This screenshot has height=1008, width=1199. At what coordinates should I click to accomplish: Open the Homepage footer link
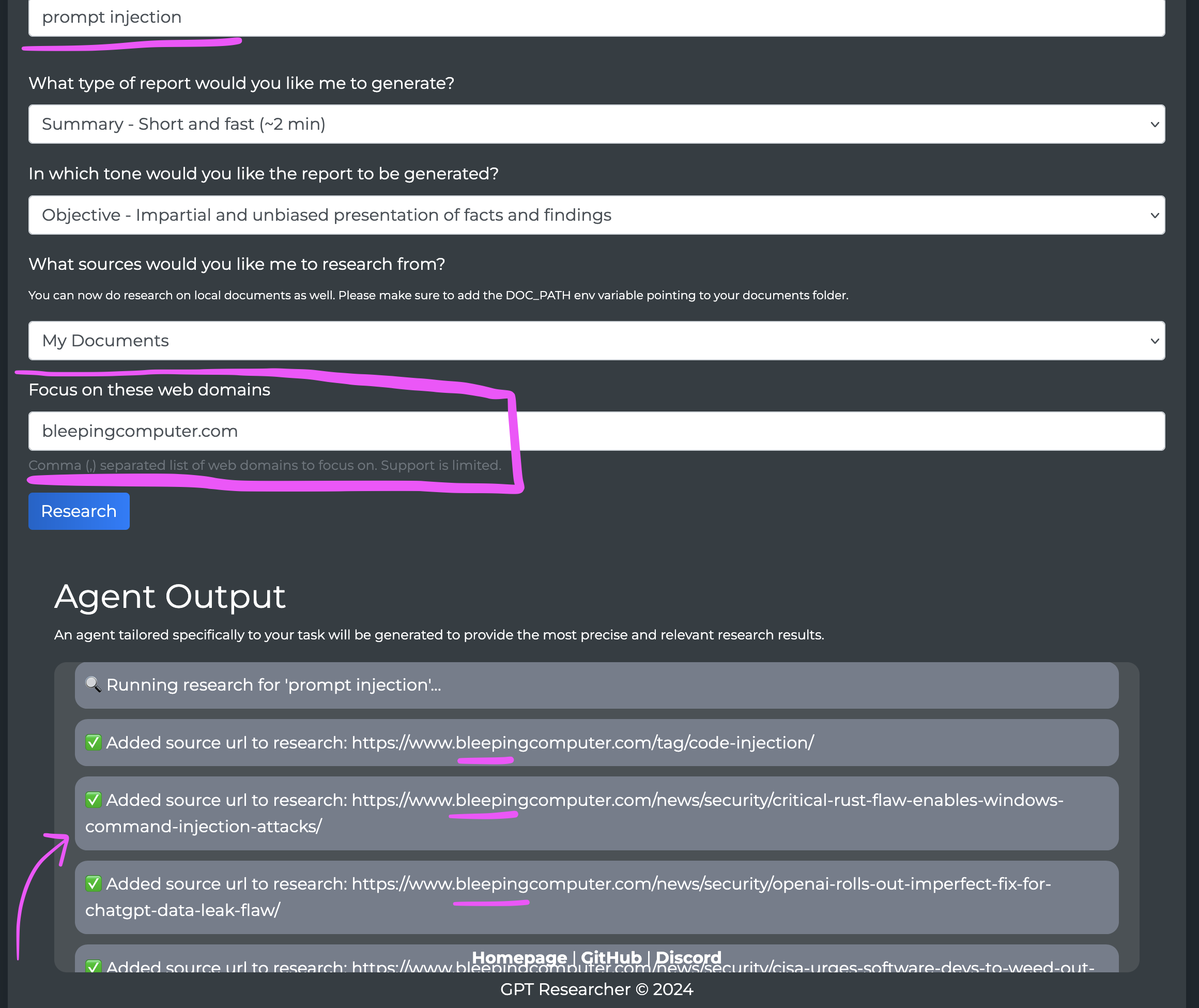click(x=519, y=957)
